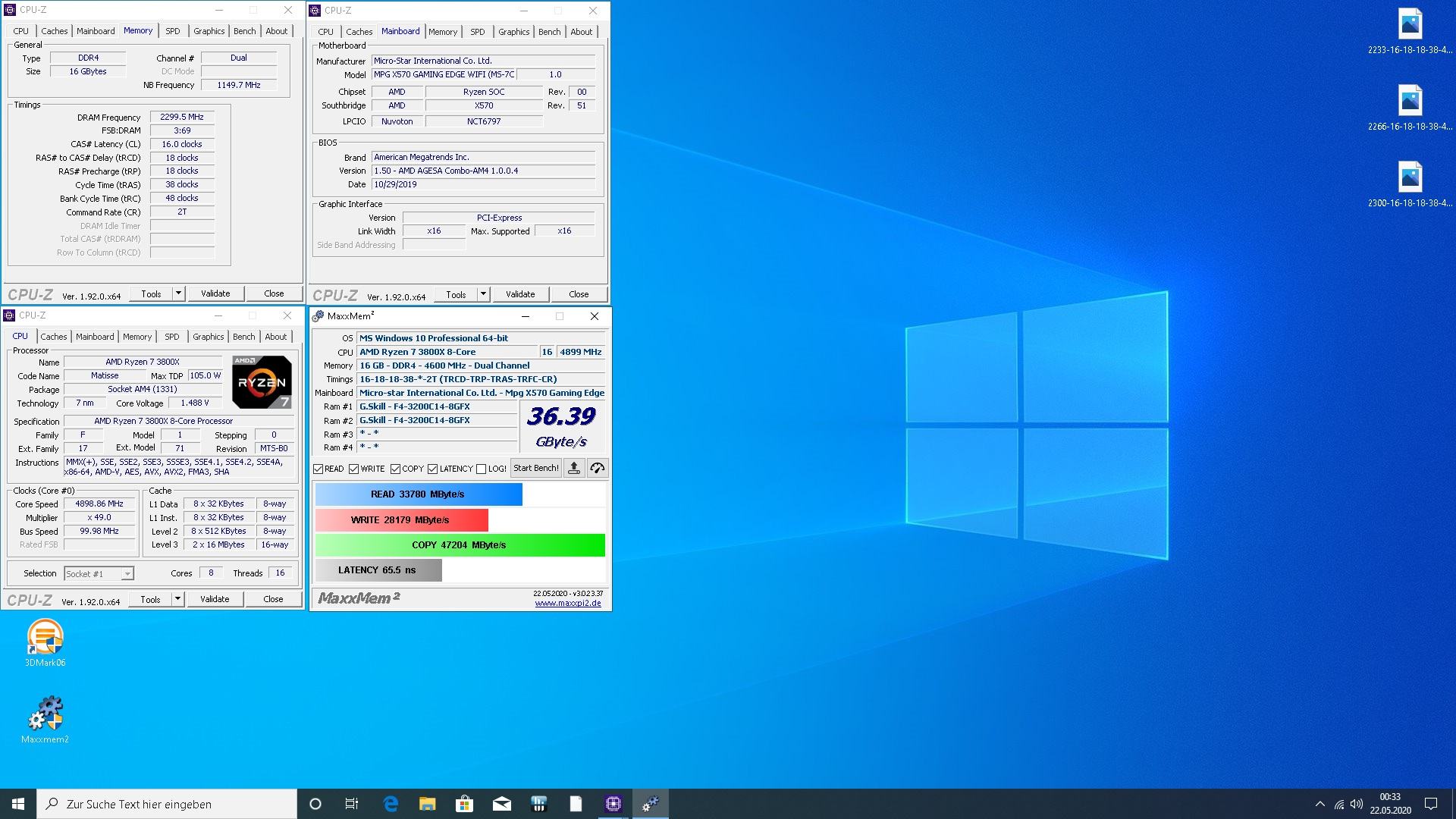The width and height of the screenshot is (1456, 819).
Task: Click the 36.39 GByte/s score display
Action: click(x=562, y=427)
